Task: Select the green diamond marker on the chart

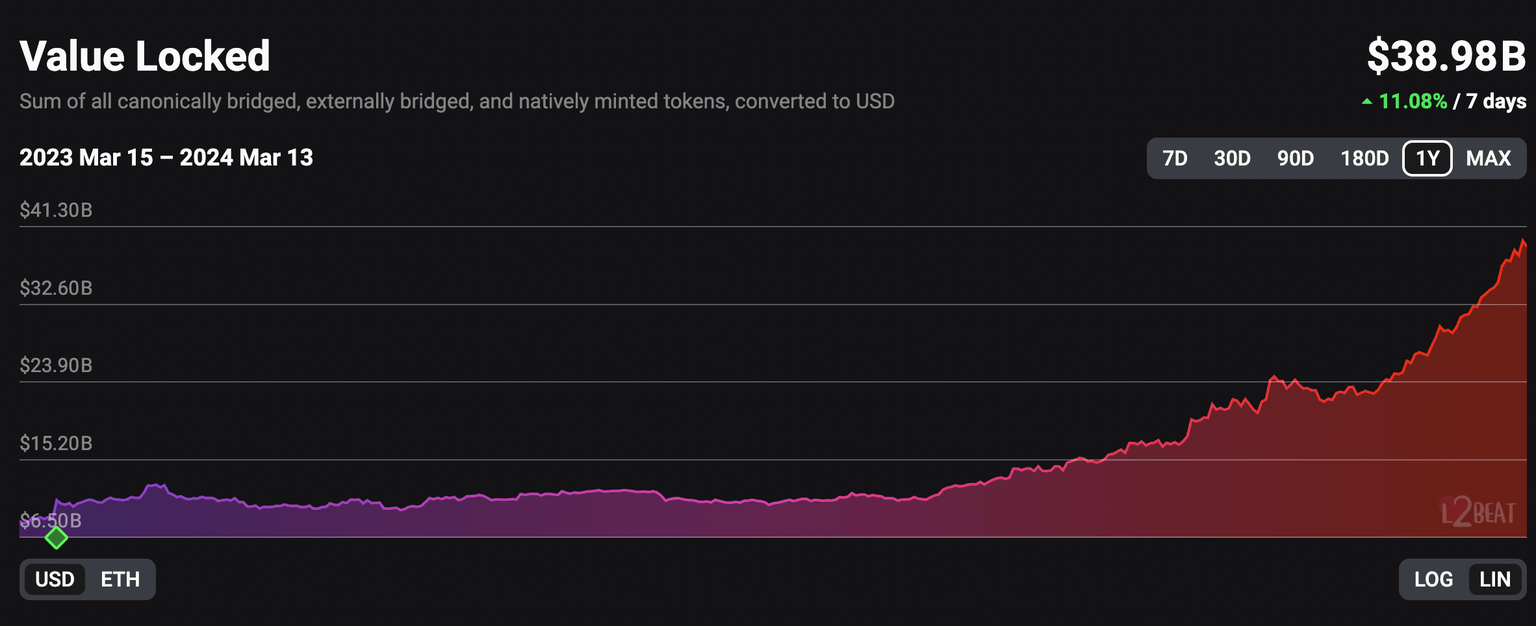Action: click(57, 538)
